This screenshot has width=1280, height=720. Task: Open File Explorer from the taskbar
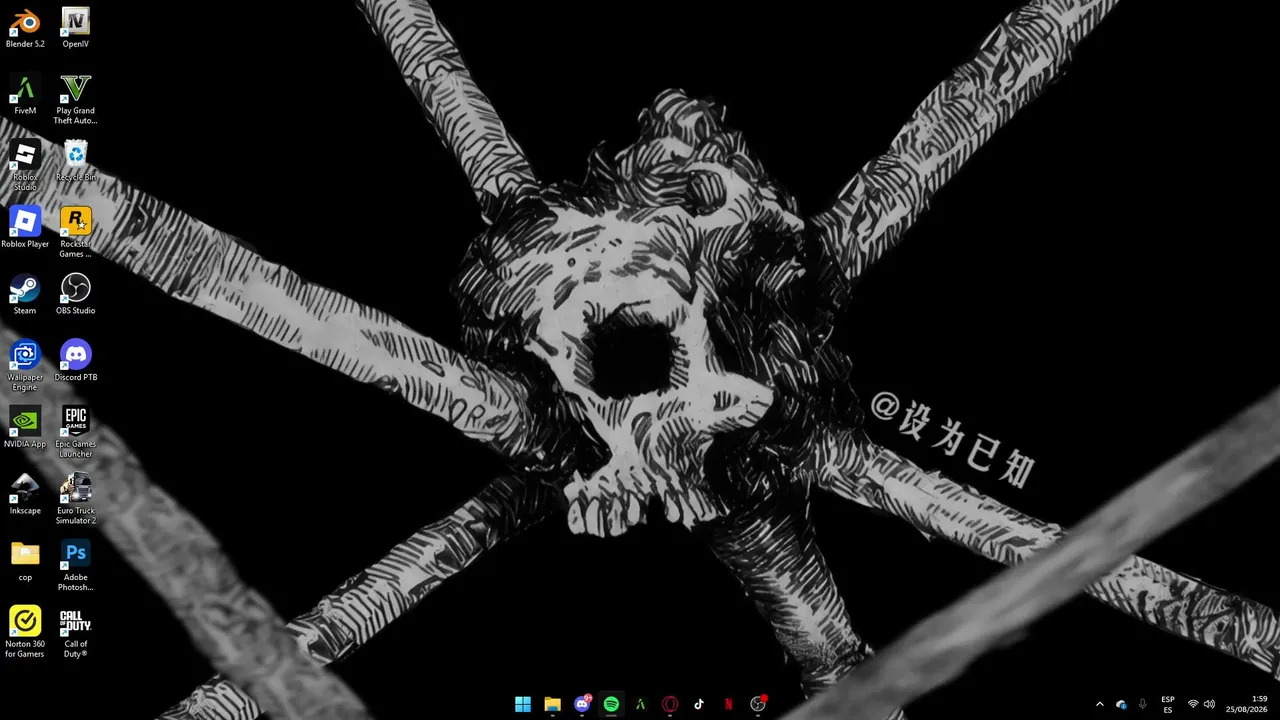tap(552, 704)
